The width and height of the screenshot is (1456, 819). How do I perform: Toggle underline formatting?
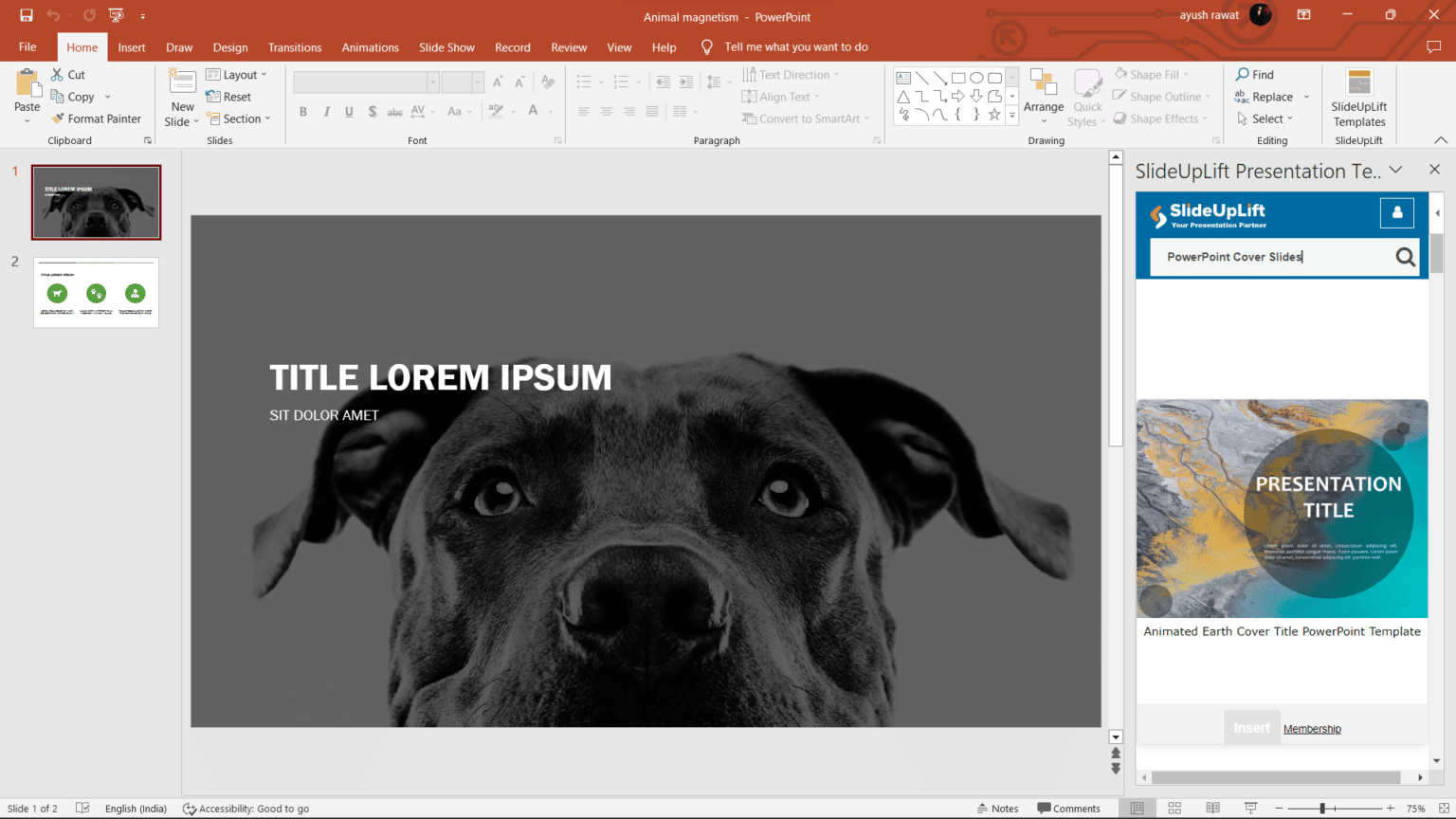(x=348, y=111)
